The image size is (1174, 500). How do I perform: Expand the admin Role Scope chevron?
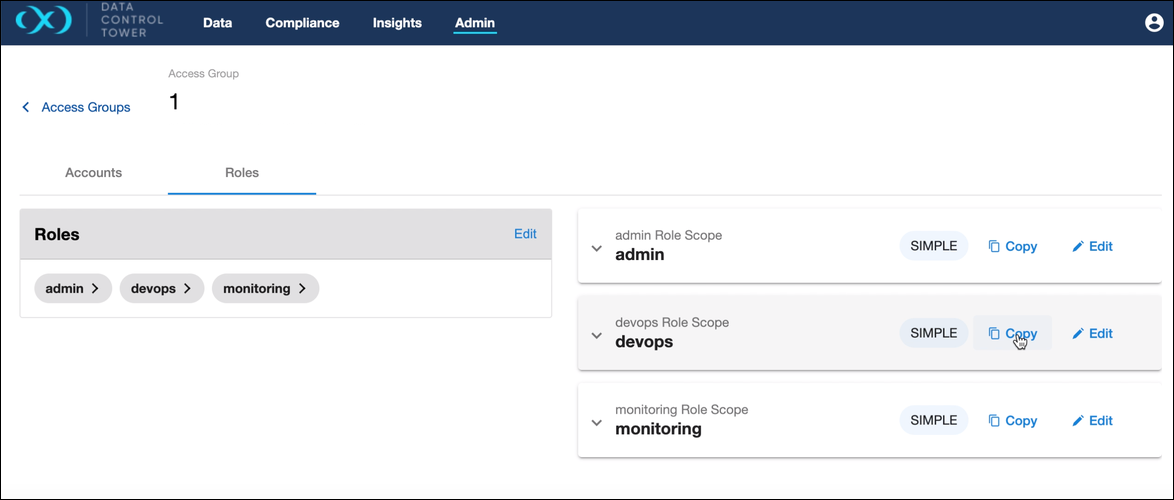point(597,248)
